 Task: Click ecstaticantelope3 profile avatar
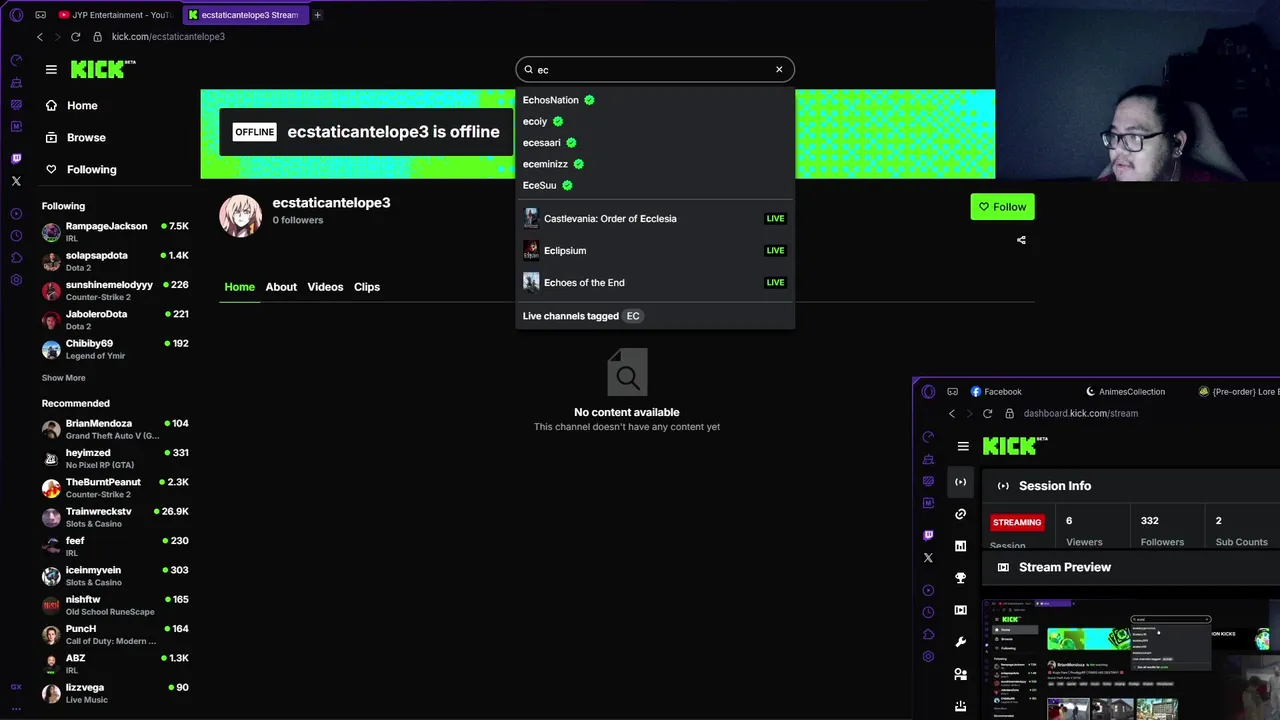[241, 215]
